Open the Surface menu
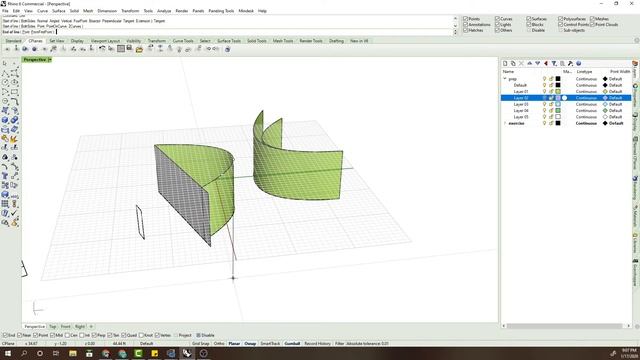Image resolution: width=640 pixels, height=360 pixels. [x=58, y=11]
